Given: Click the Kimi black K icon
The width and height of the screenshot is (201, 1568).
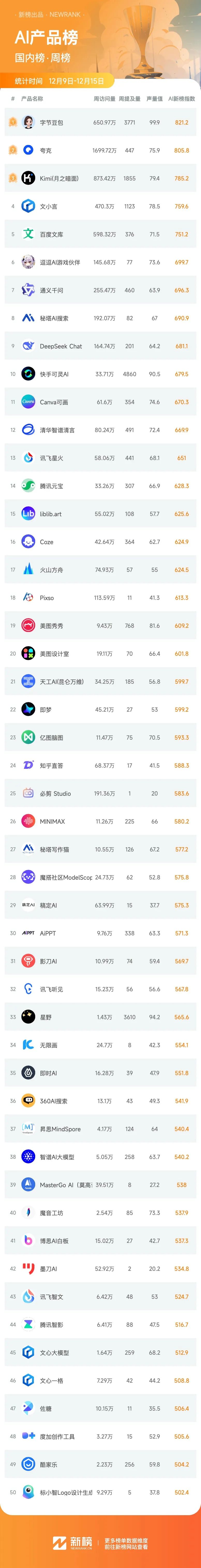Looking at the screenshot, I should pyautogui.click(x=28, y=178).
